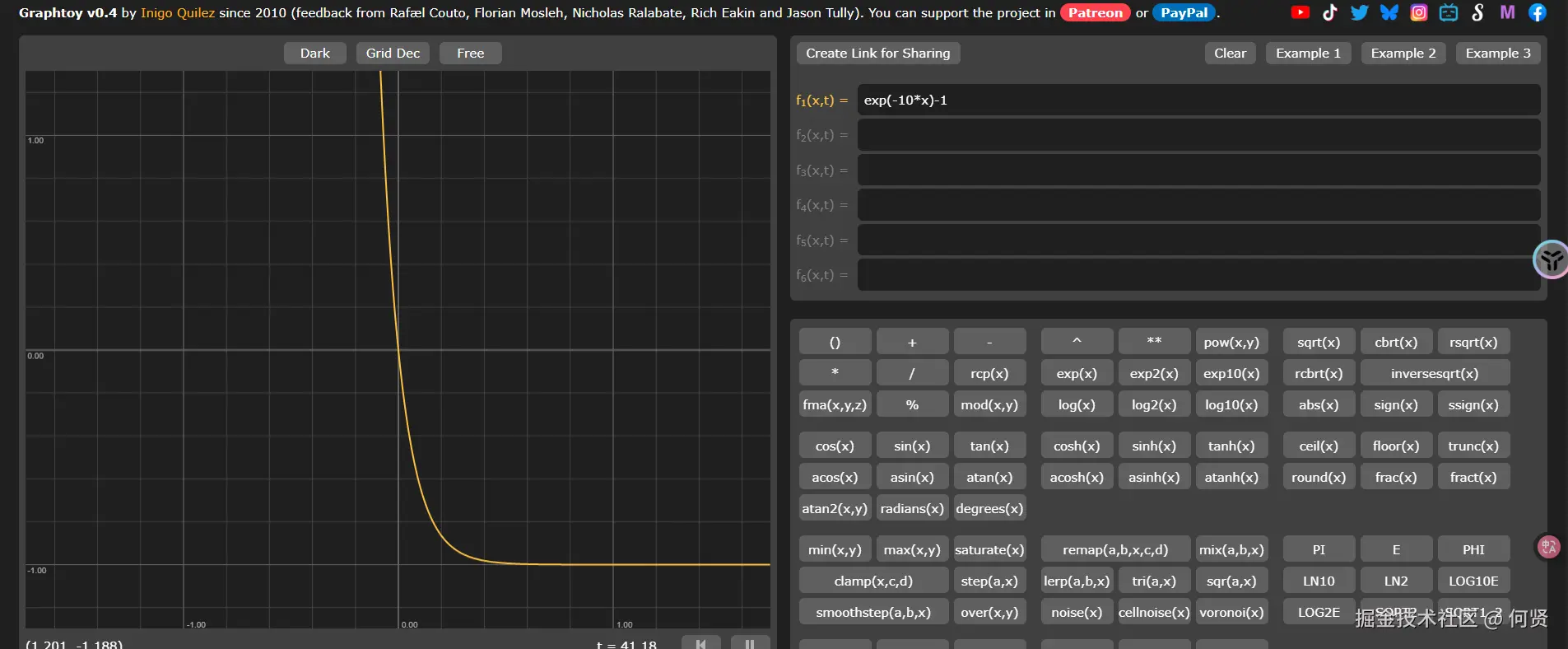1568x649 pixels.
Task: Clear all formulas with Clear button
Action: [x=1231, y=53]
